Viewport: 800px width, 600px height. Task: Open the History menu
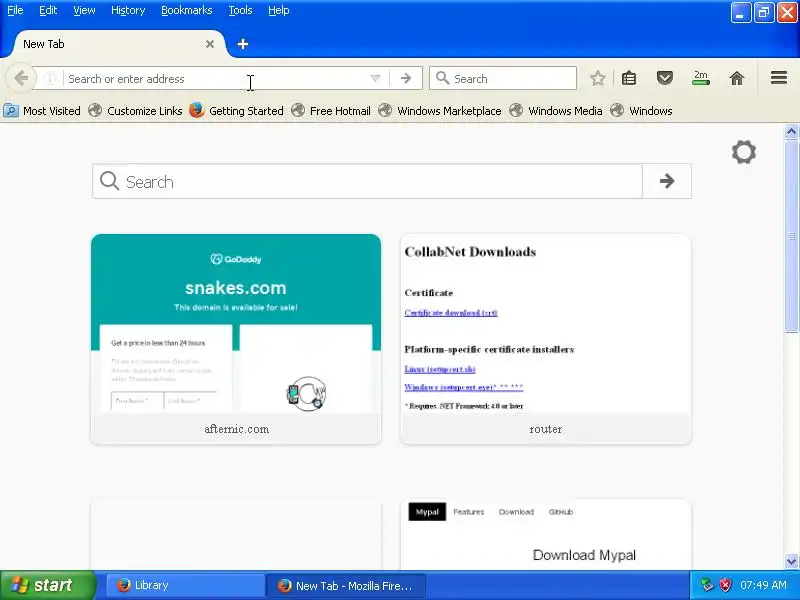[x=128, y=10]
